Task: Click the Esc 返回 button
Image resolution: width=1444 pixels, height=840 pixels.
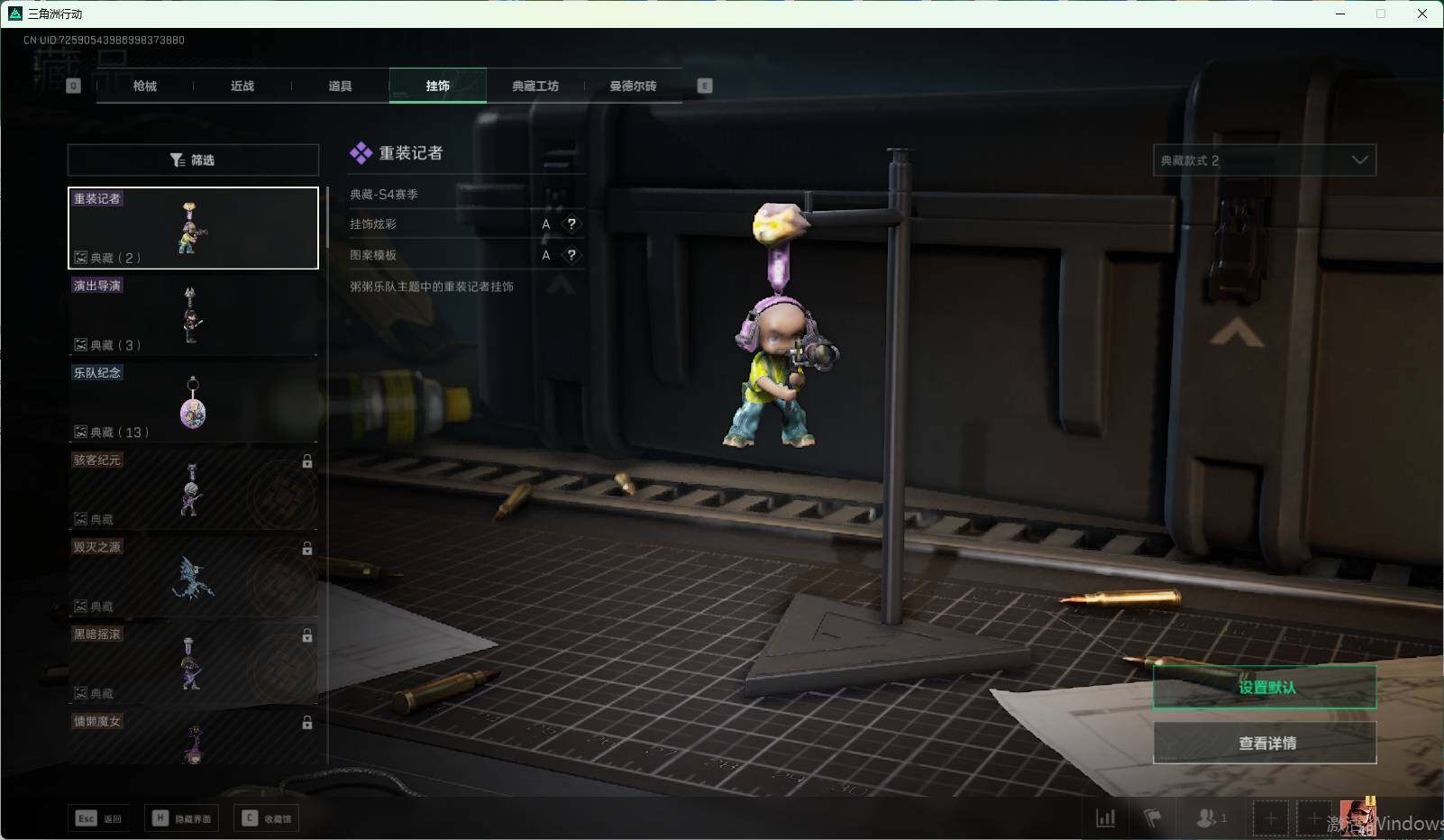Action: point(98,818)
